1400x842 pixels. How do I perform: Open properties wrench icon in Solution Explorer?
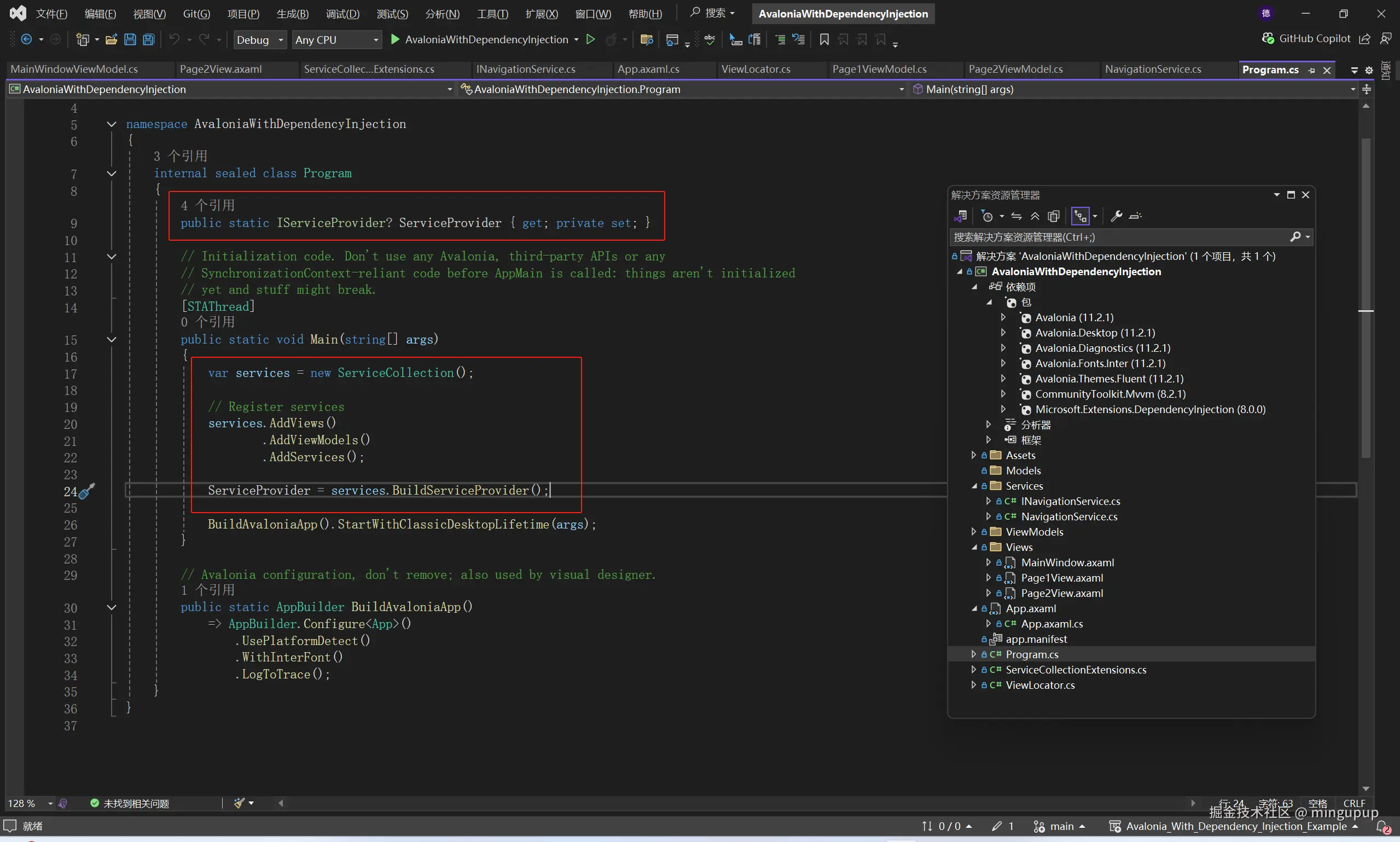[x=1116, y=216]
